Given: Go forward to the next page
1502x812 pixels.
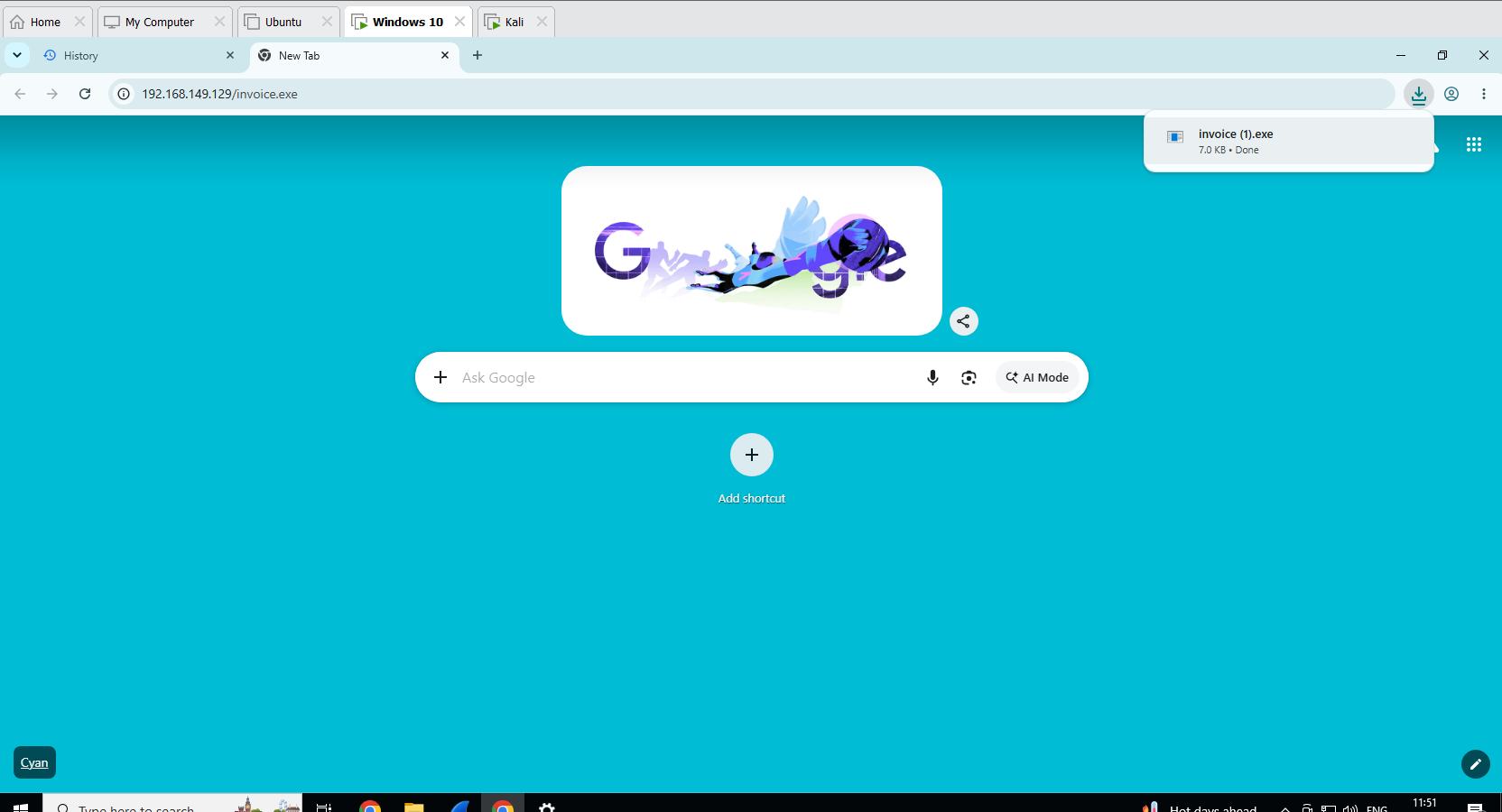Looking at the screenshot, I should (x=52, y=94).
